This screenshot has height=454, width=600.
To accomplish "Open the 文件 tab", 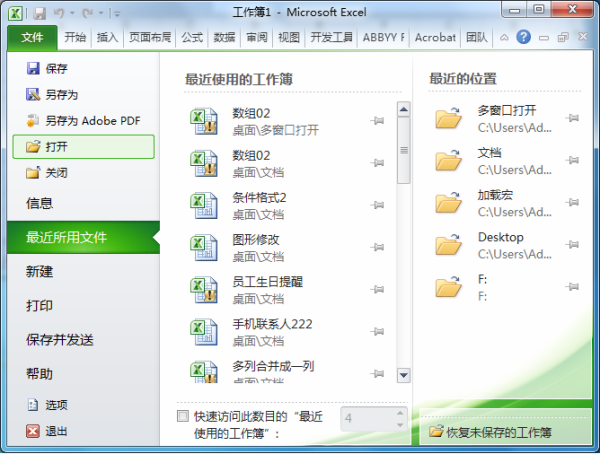I will point(33,38).
